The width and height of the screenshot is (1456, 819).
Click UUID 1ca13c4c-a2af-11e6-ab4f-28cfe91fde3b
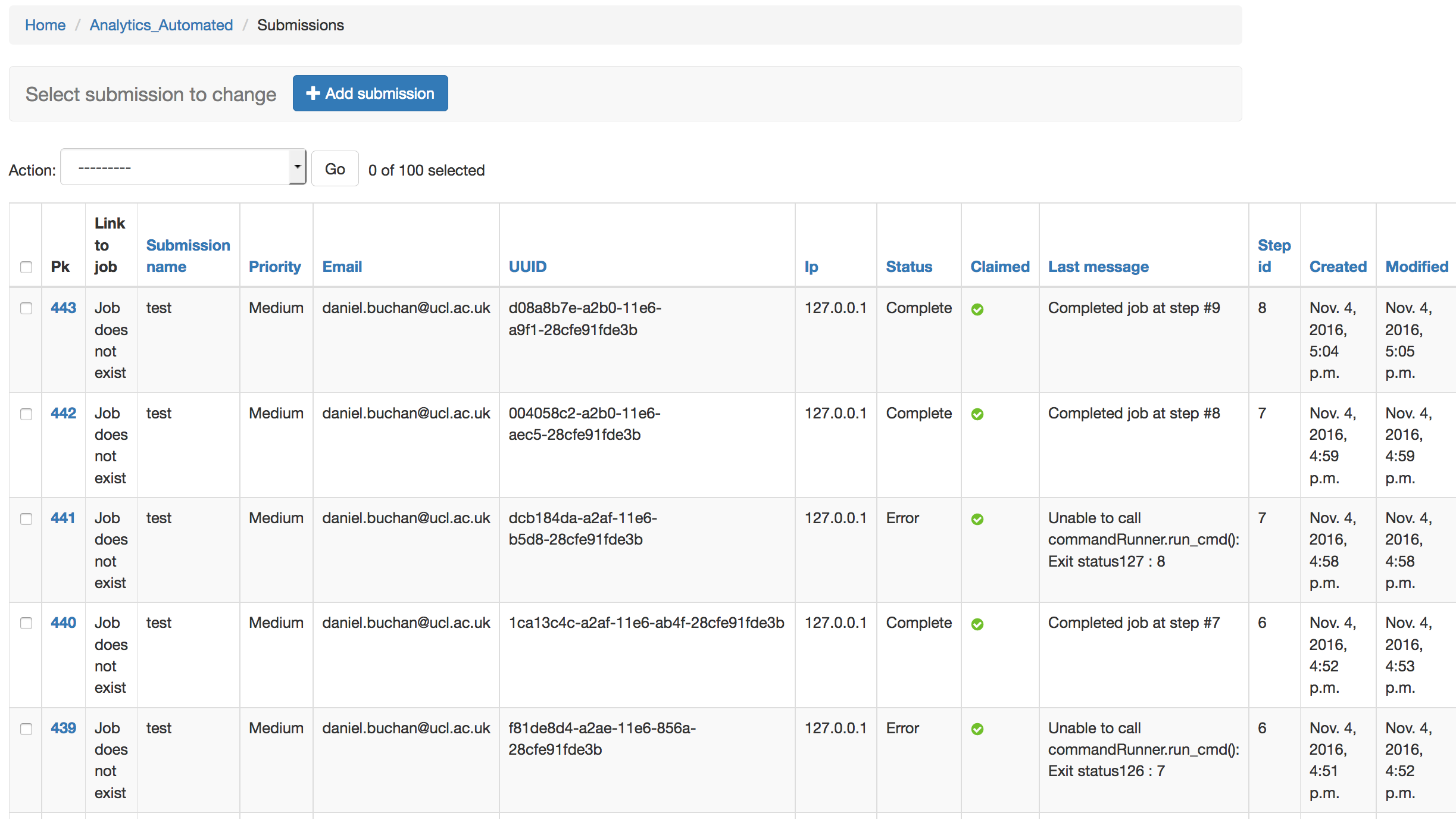(x=646, y=623)
